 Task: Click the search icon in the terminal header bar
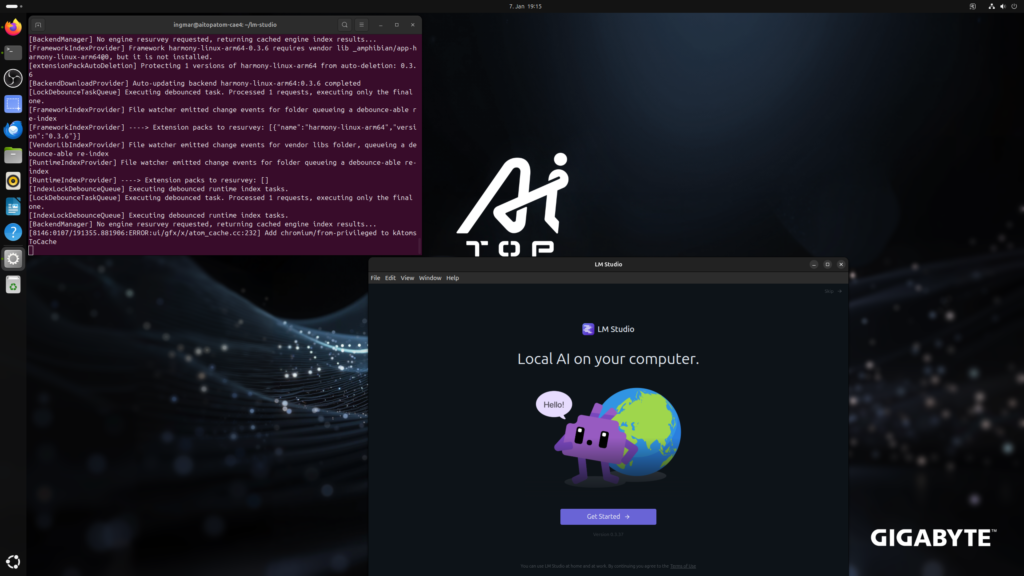click(x=344, y=24)
